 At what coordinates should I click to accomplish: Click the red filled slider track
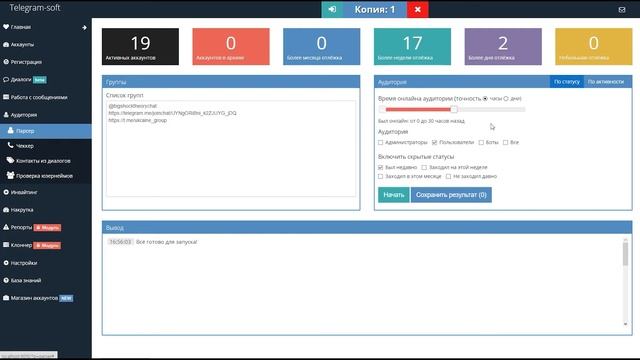point(418,109)
